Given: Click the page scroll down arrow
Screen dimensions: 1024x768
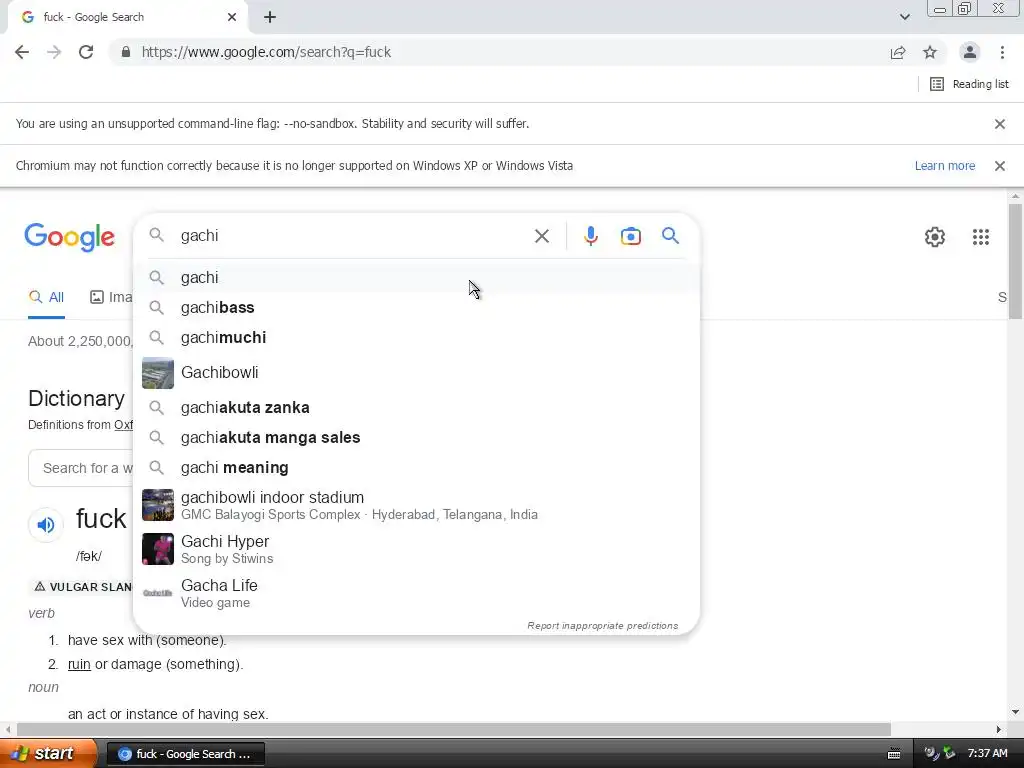Looking at the screenshot, I should point(1015,712).
